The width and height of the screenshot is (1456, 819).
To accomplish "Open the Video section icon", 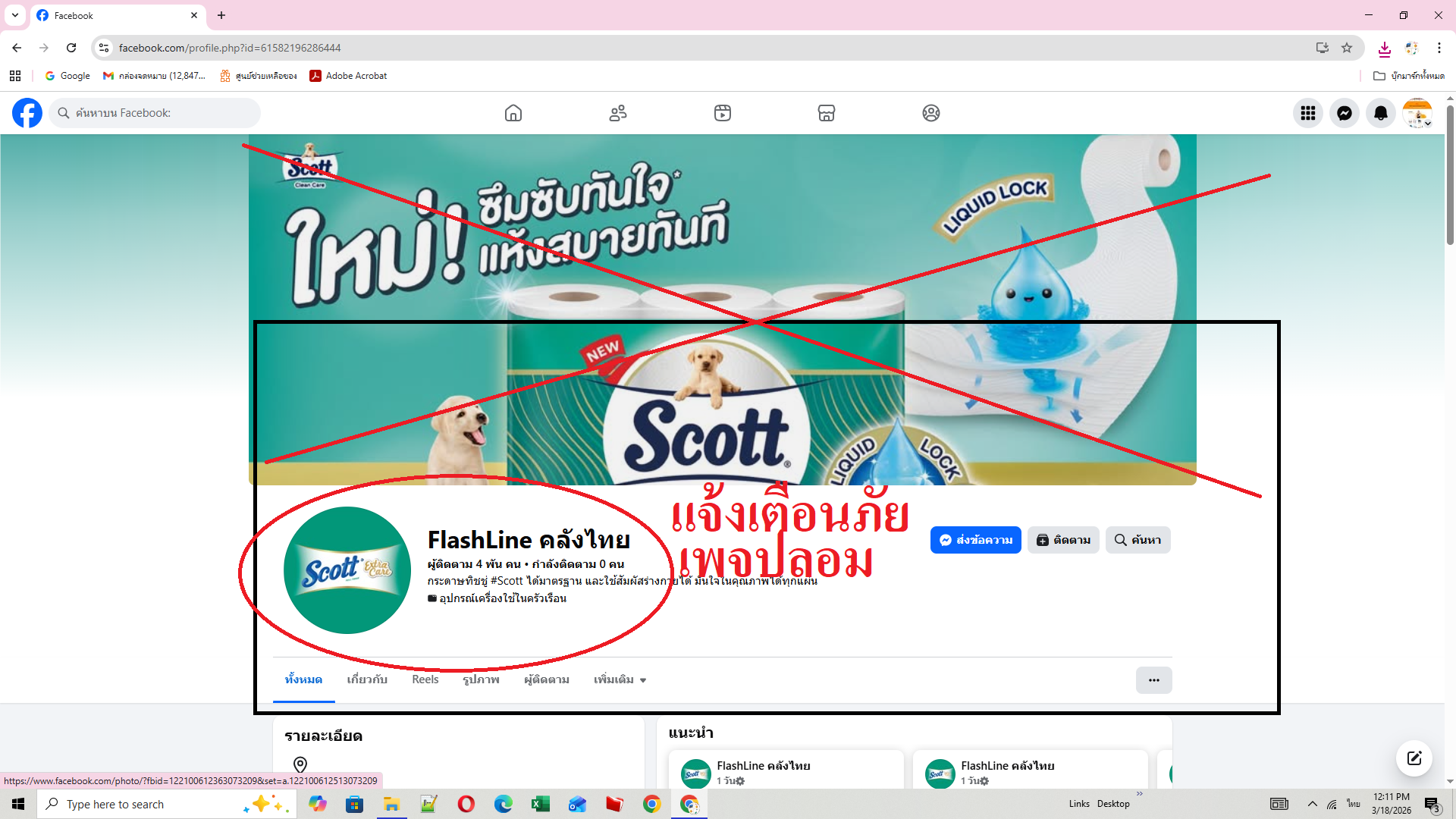I will [723, 112].
